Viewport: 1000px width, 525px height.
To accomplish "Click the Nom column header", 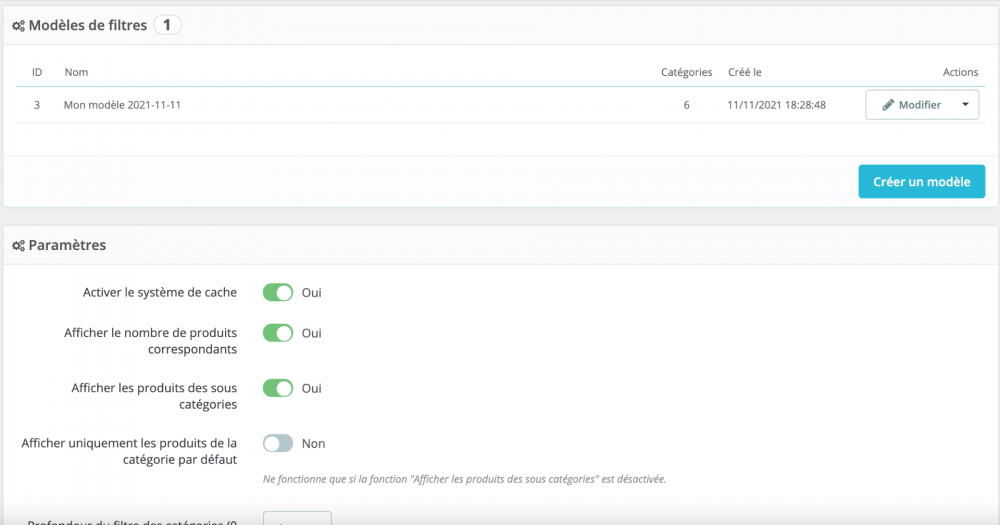I will pos(76,72).
